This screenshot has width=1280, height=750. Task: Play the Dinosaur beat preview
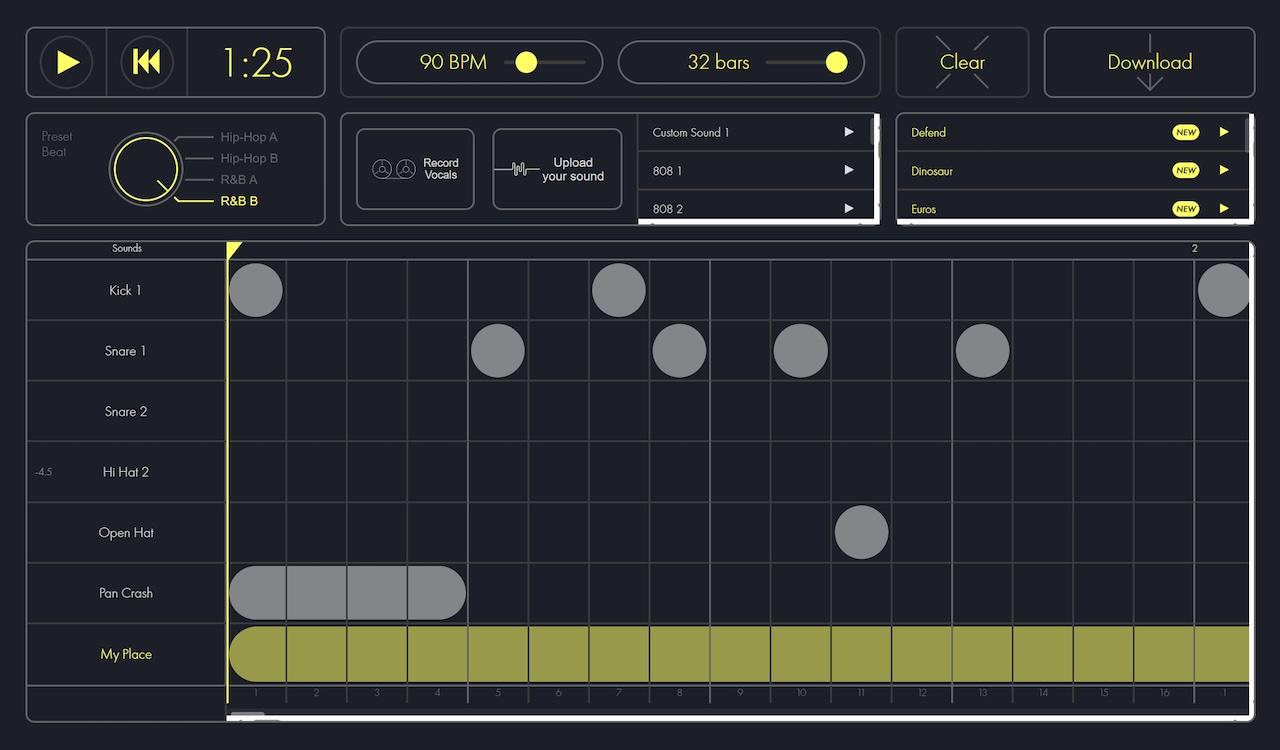1223,171
